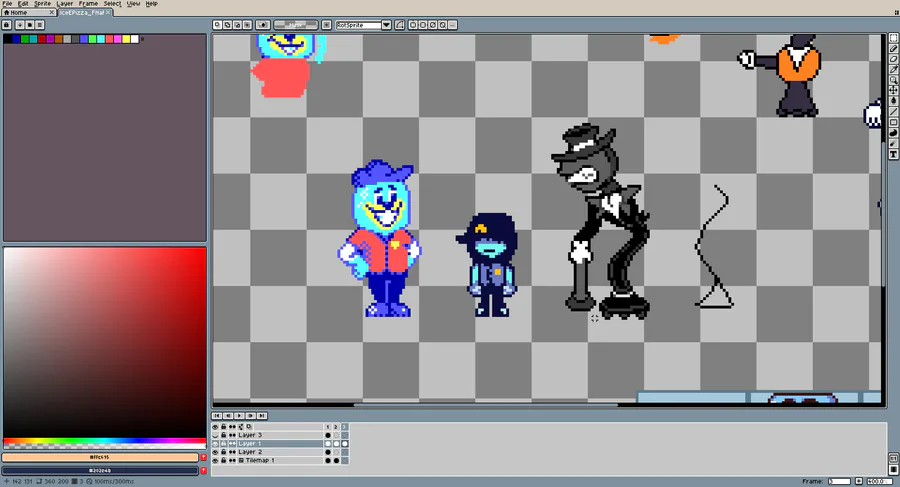The image size is (900, 487).
Task: Choose add to selection mode icon
Action: (227, 25)
